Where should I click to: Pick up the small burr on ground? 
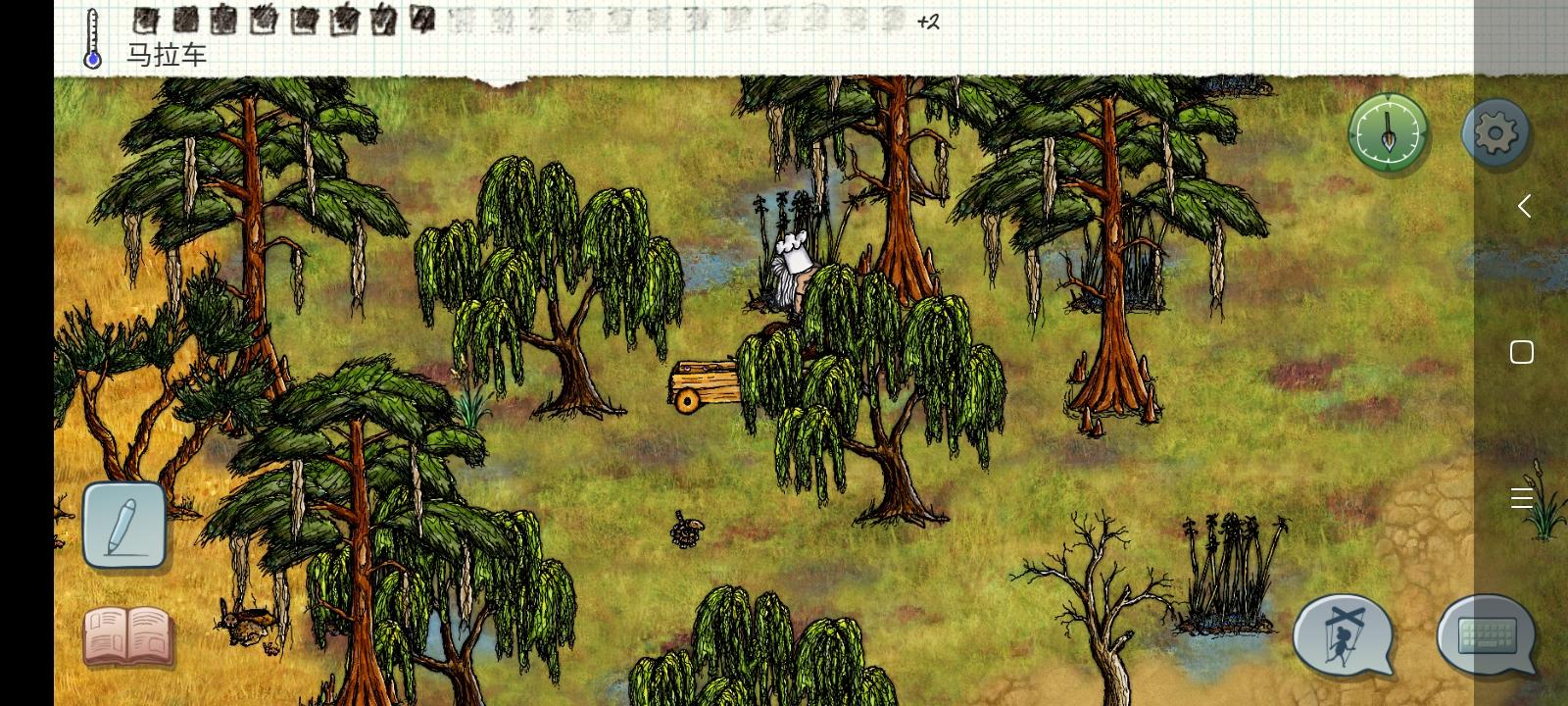(686, 530)
